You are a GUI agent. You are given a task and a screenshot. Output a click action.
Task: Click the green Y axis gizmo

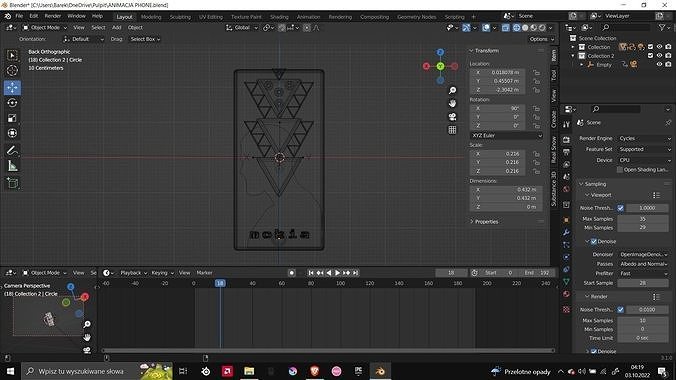440,66
